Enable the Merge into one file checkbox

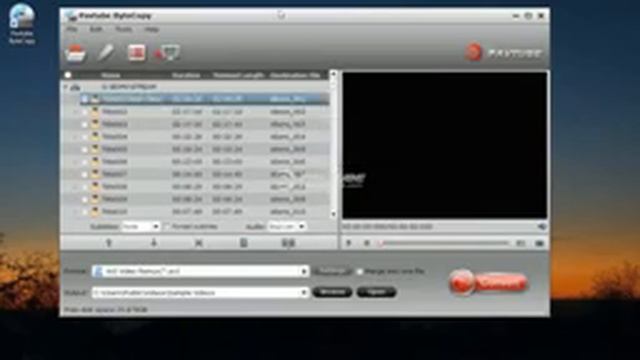coord(360,271)
